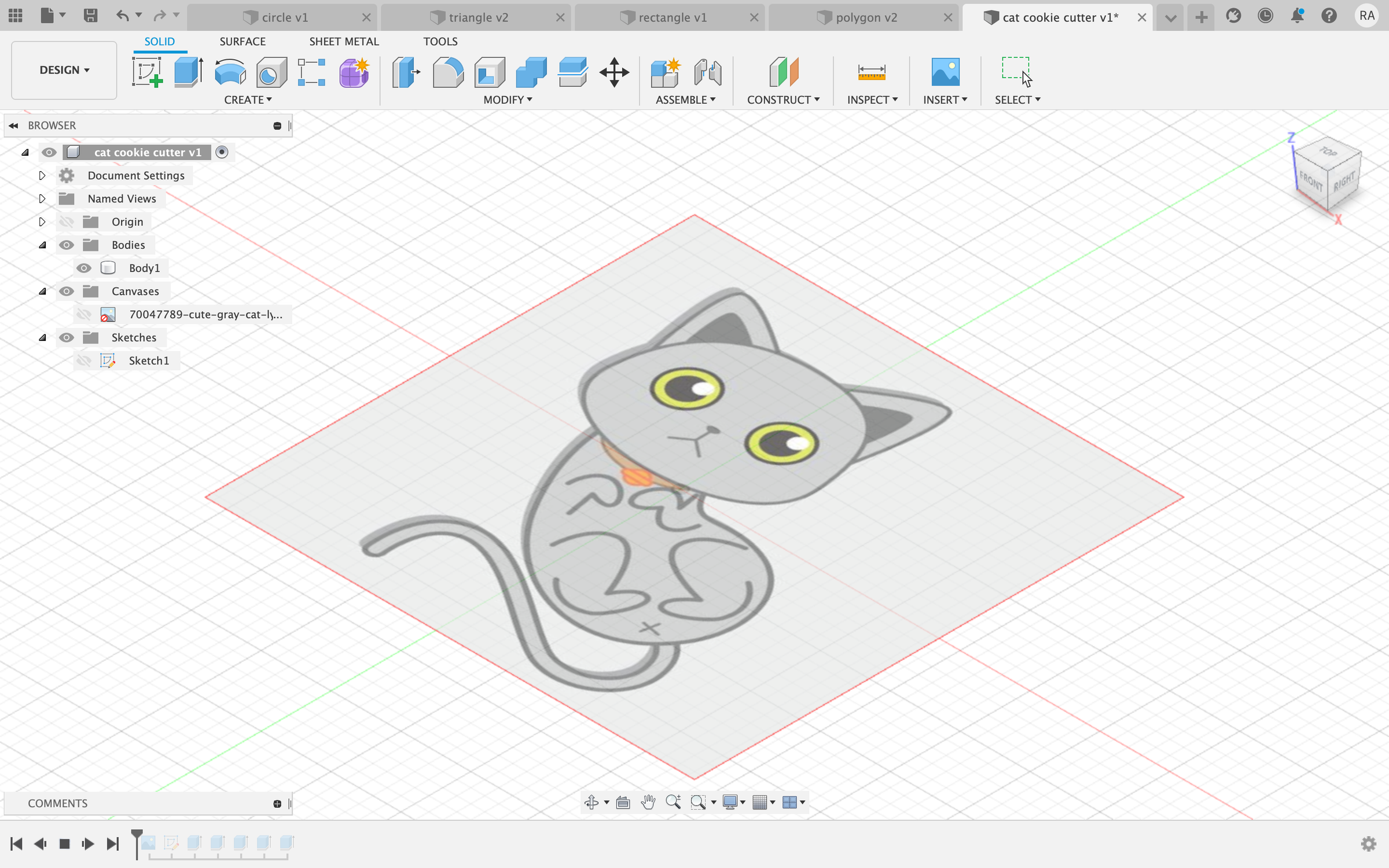Collapse the Sketches folder
This screenshot has width=1389, height=868.
tap(42, 337)
